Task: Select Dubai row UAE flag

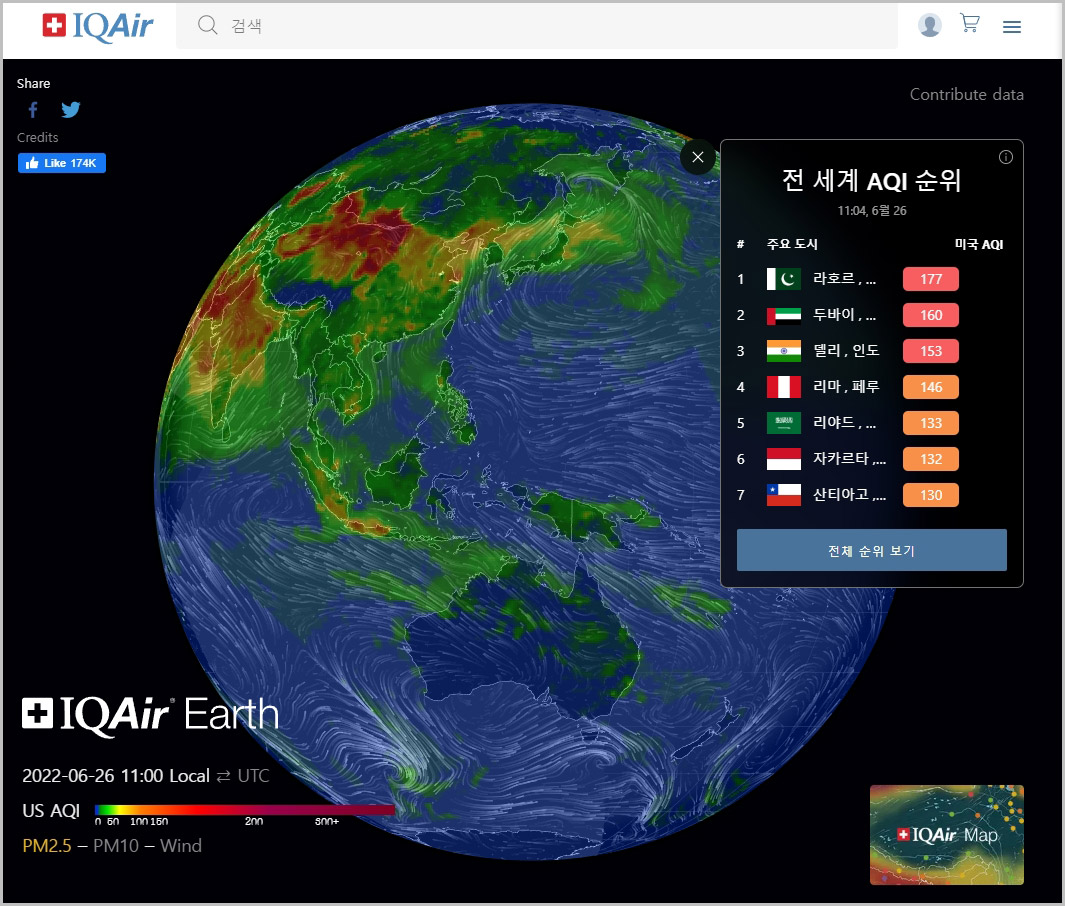Action: (783, 315)
